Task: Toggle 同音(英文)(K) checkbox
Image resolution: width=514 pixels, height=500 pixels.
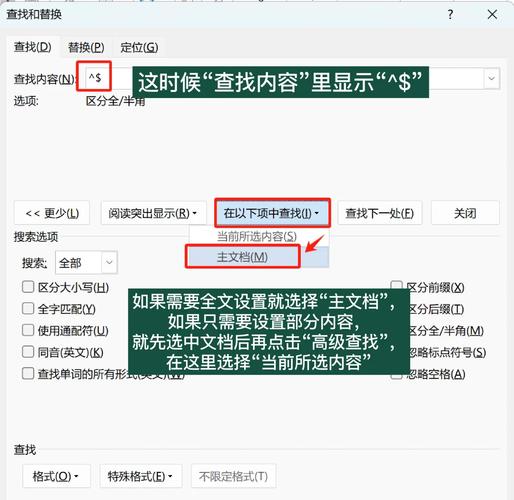Action: point(28,352)
